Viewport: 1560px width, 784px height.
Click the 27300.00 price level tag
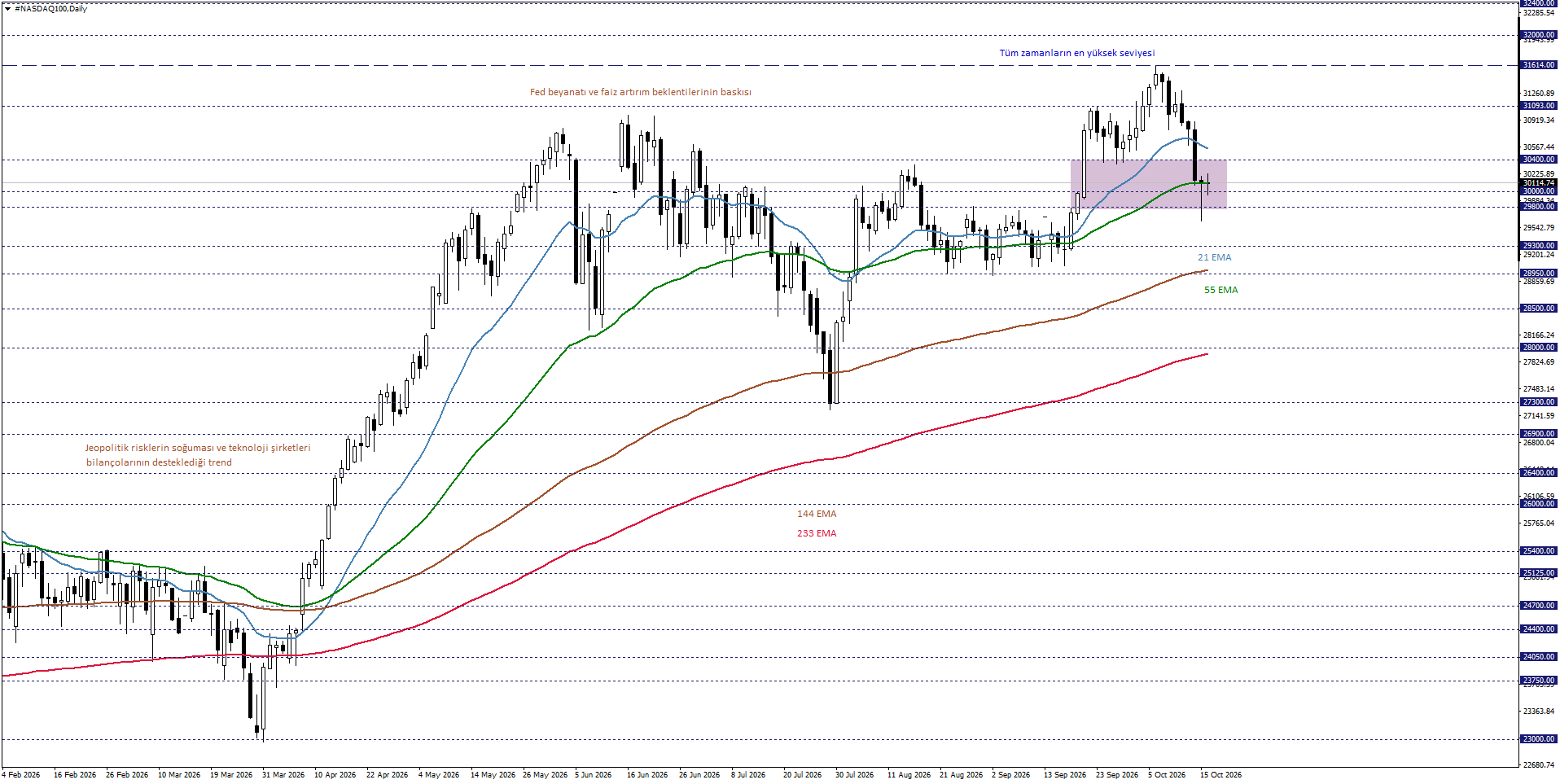tap(1539, 402)
